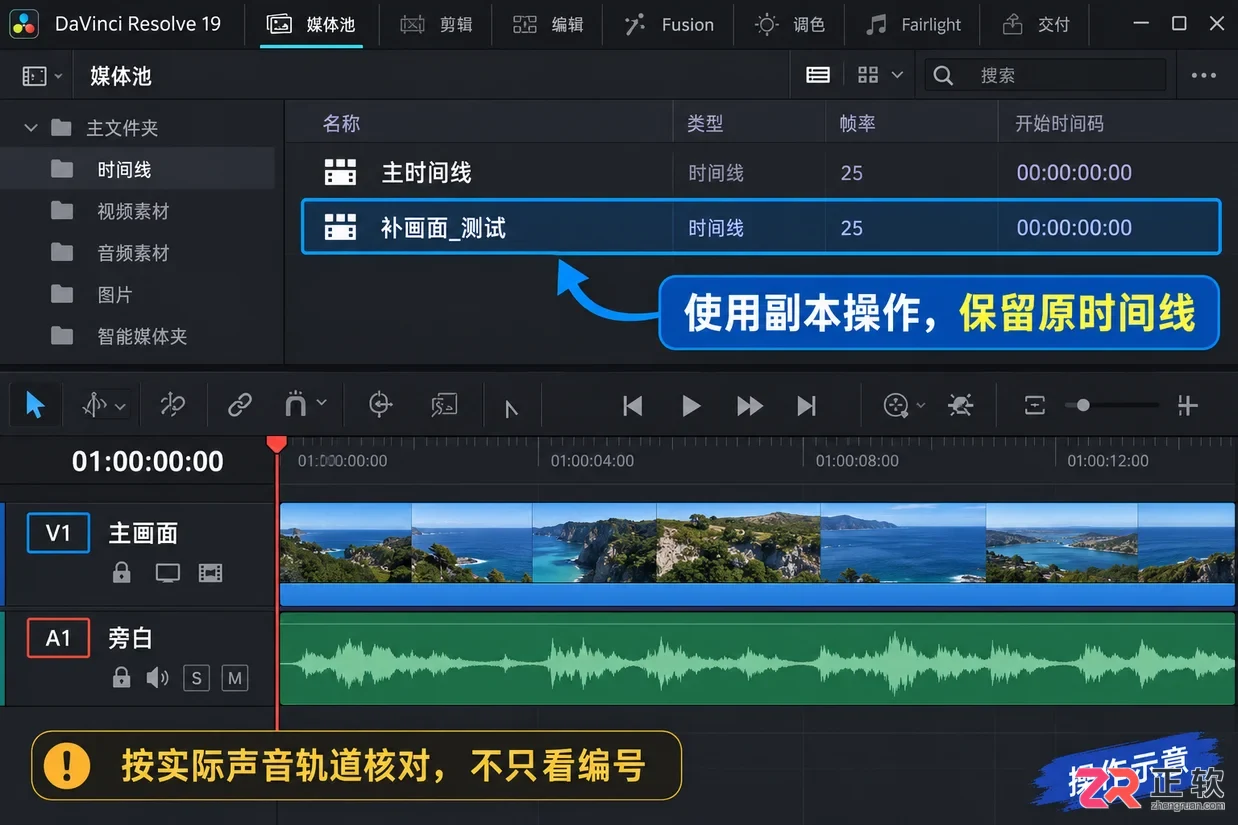Image resolution: width=1238 pixels, height=825 pixels.
Task: Switch to the 媒体池 page tab
Action: tap(311, 24)
